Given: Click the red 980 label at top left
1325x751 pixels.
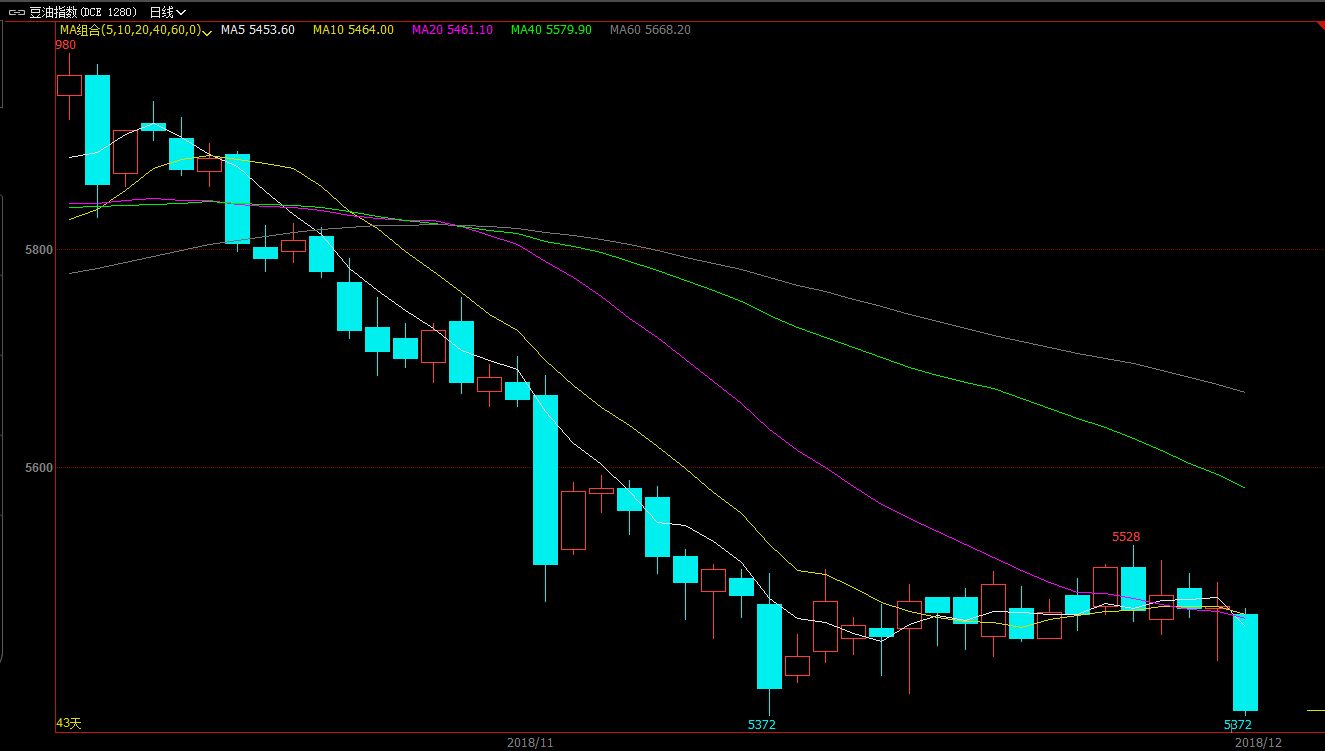Looking at the screenshot, I should point(65,45).
